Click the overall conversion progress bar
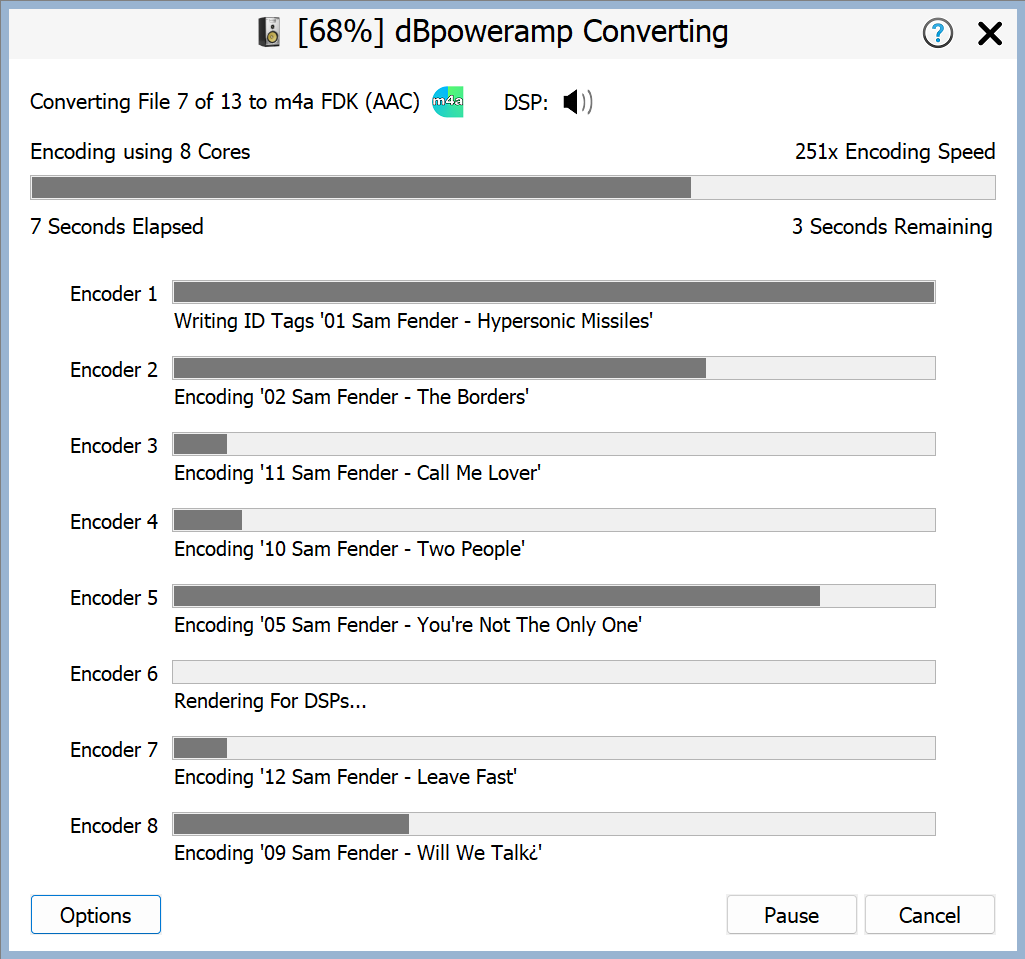 click(513, 188)
